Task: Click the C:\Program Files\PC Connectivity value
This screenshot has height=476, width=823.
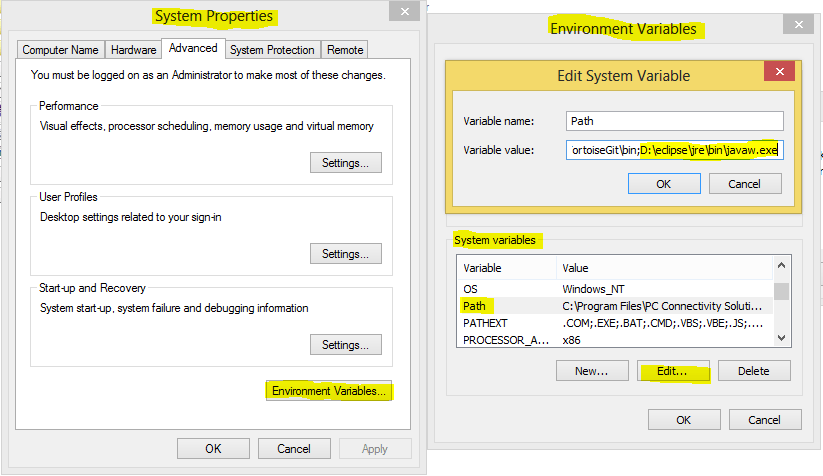Action: (x=662, y=306)
